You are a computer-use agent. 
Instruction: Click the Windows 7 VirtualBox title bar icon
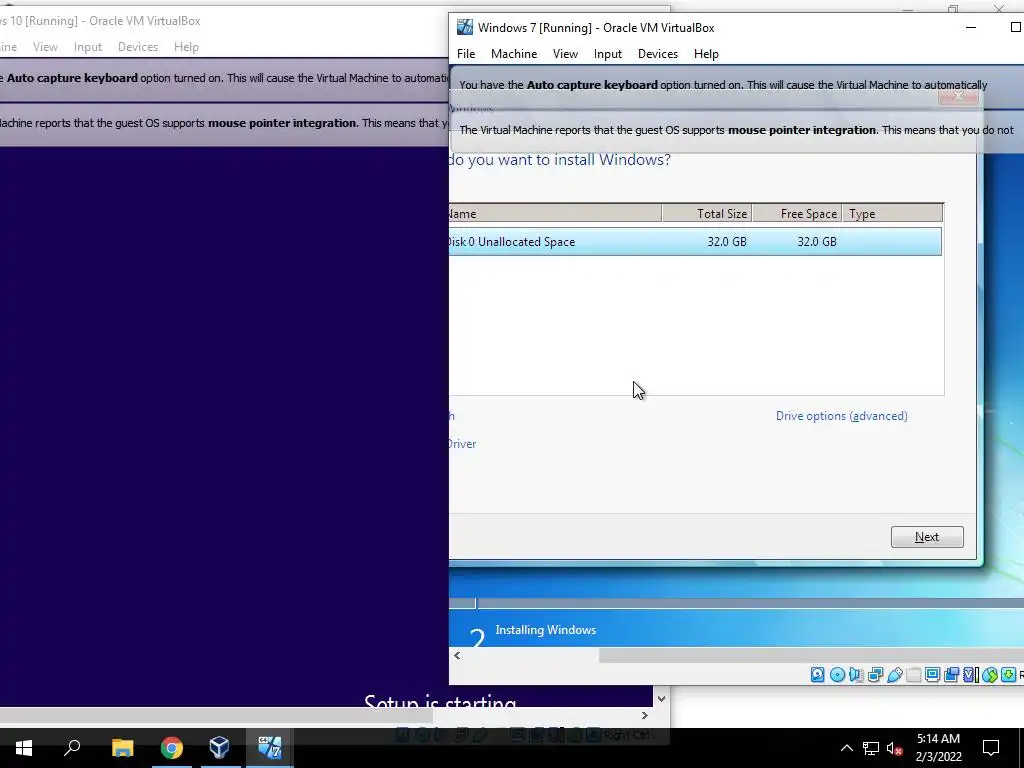[x=465, y=27]
